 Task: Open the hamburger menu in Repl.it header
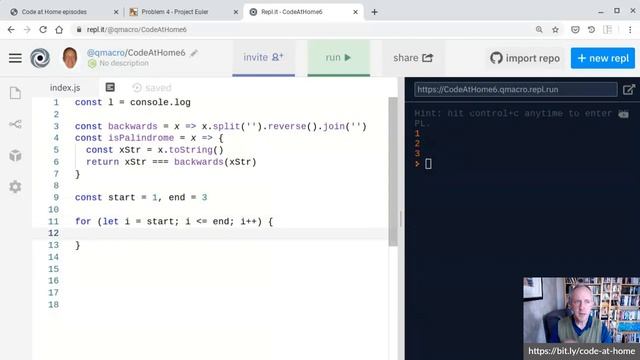click(x=15, y=58)
